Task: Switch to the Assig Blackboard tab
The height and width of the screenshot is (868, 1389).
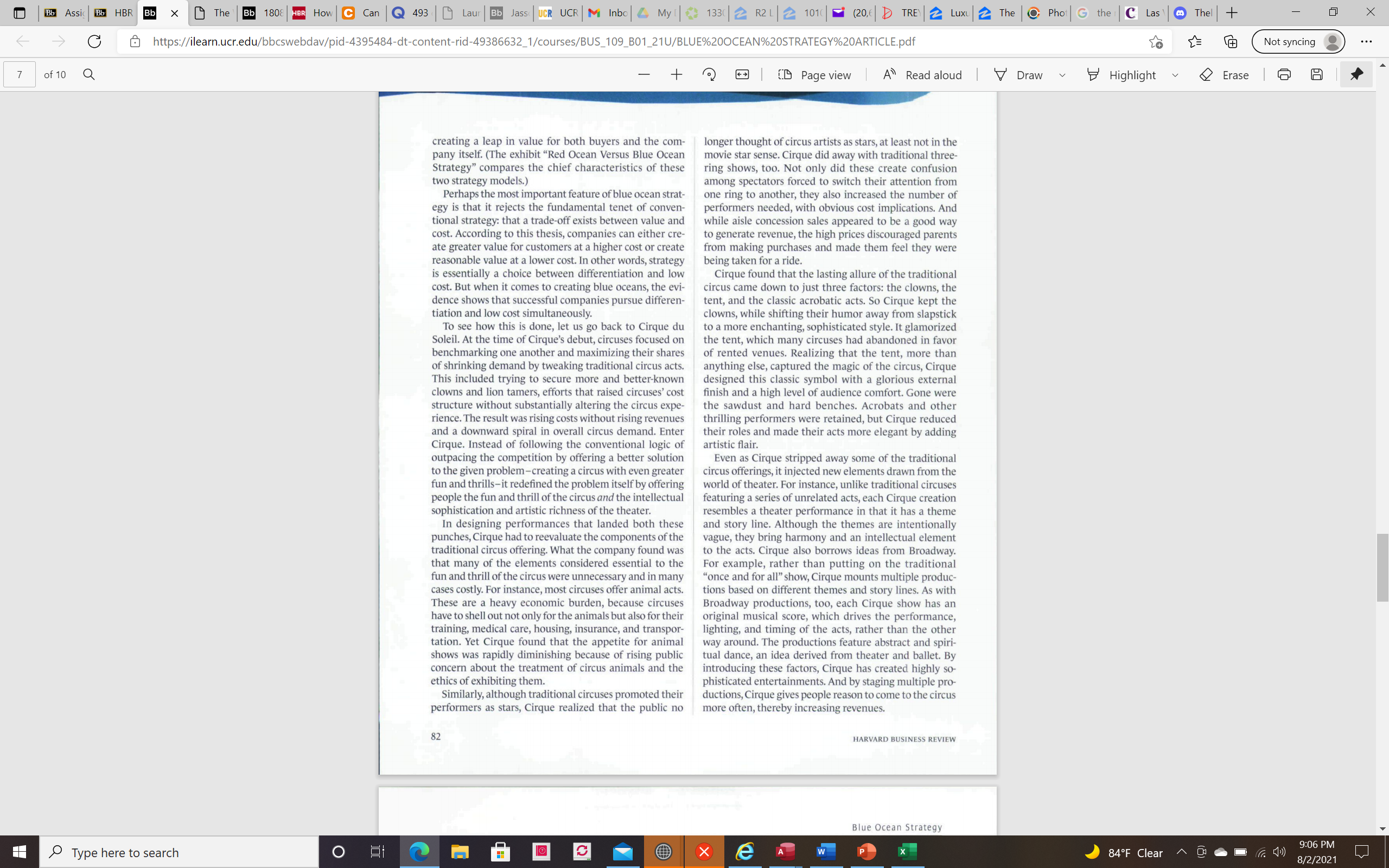Action: pyautogui.click(x=63, y=12)
